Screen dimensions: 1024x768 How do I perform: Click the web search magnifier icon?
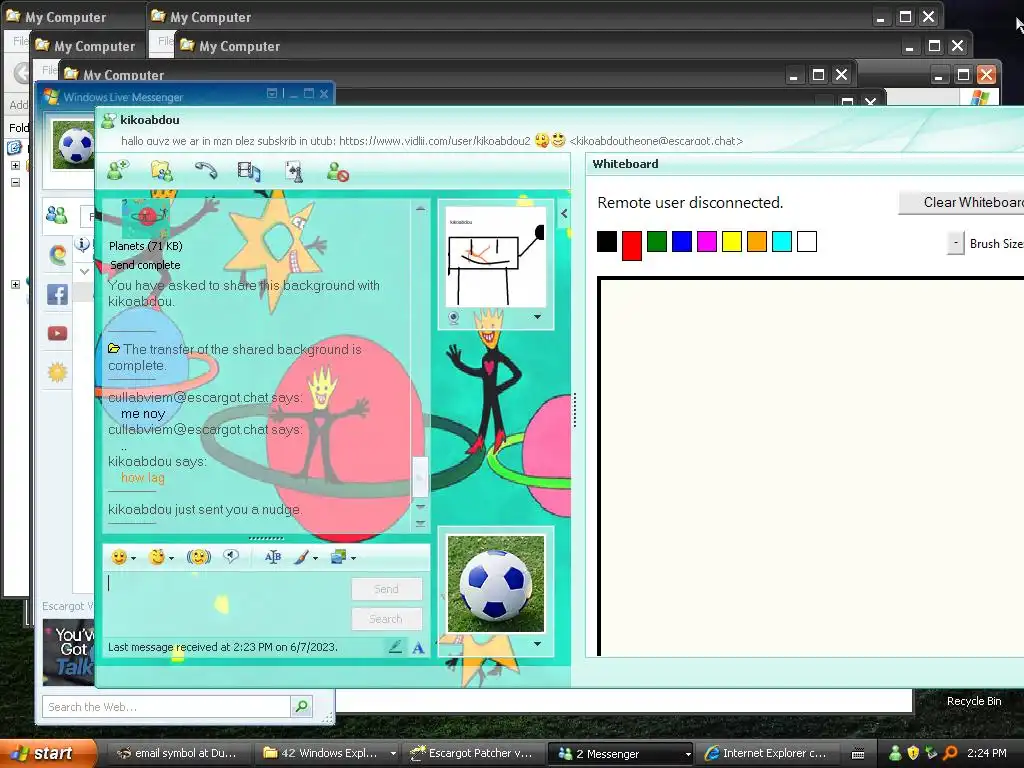pos(301,706)
